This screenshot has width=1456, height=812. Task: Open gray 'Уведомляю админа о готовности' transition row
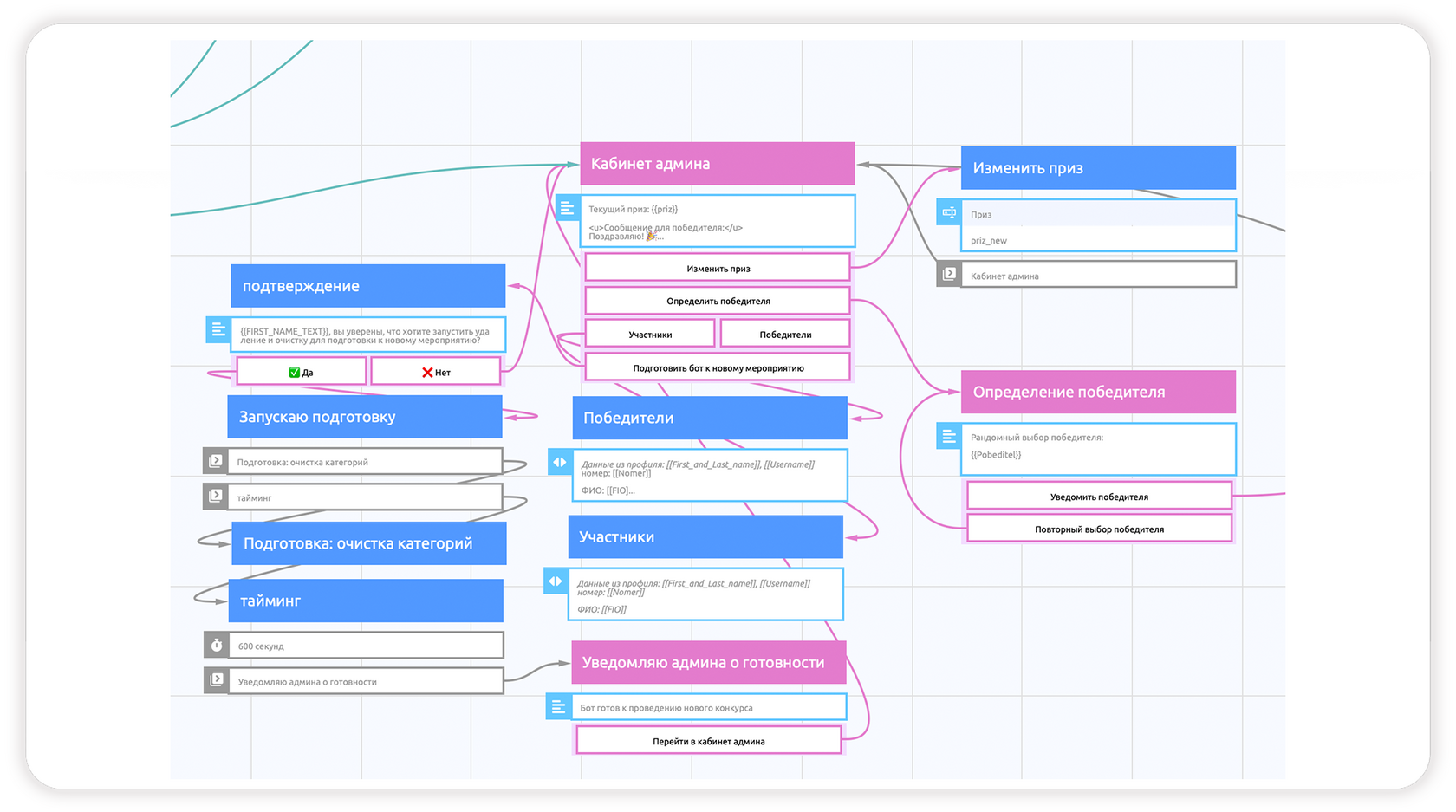[366, 681]
